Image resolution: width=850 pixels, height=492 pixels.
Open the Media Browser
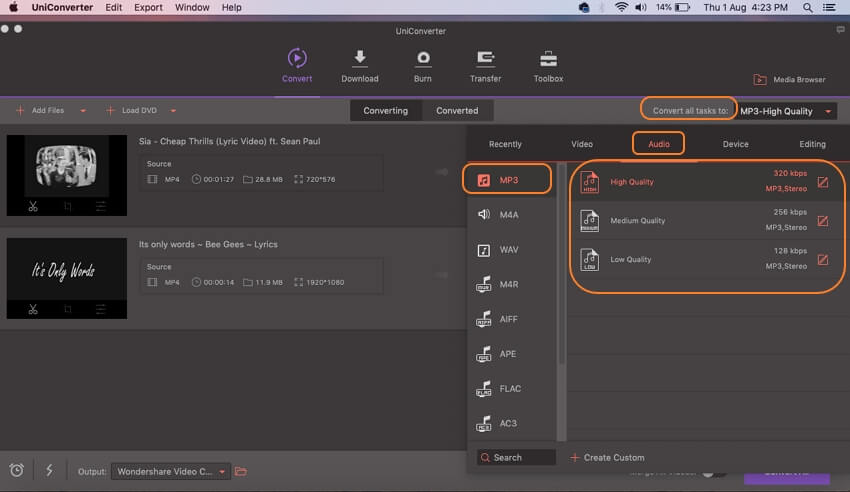point(790,80)
